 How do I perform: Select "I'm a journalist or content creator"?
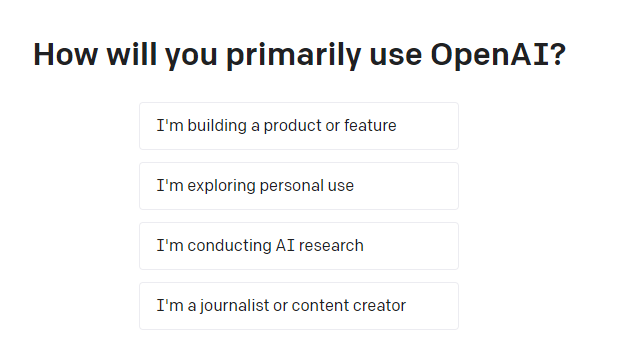click(299, 306)
